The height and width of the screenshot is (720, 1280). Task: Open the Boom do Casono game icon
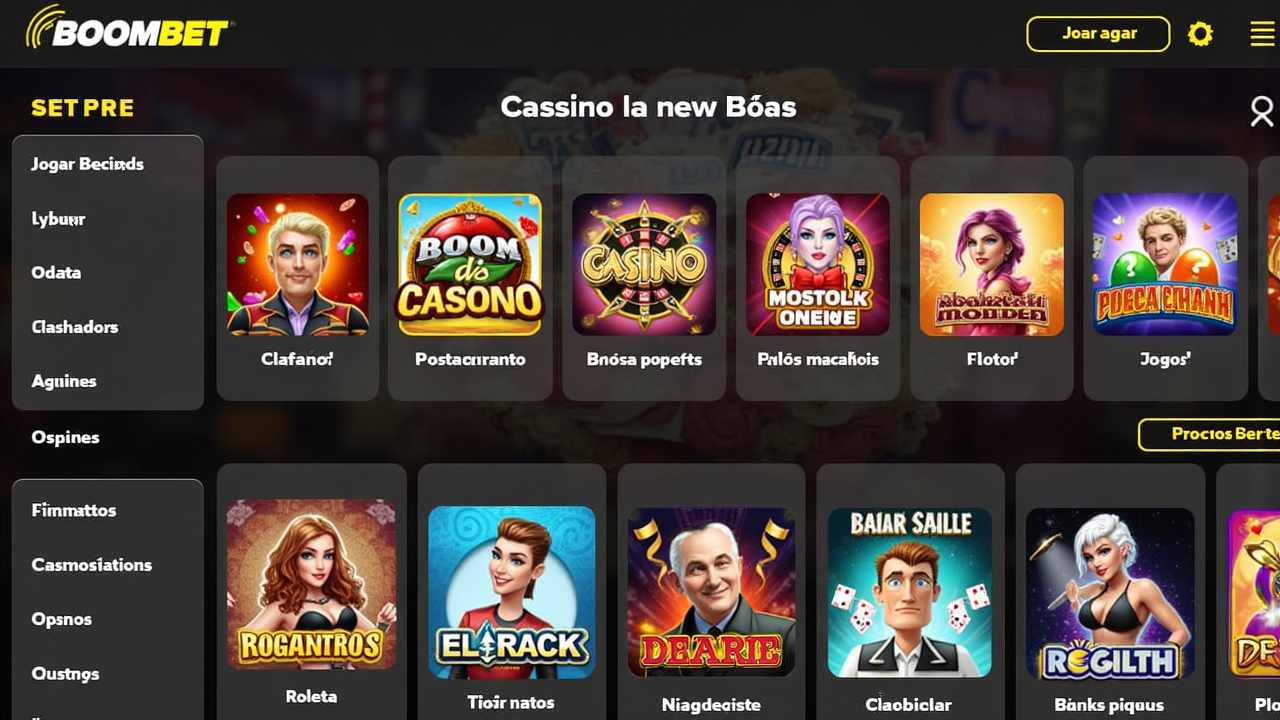(470, 265)
